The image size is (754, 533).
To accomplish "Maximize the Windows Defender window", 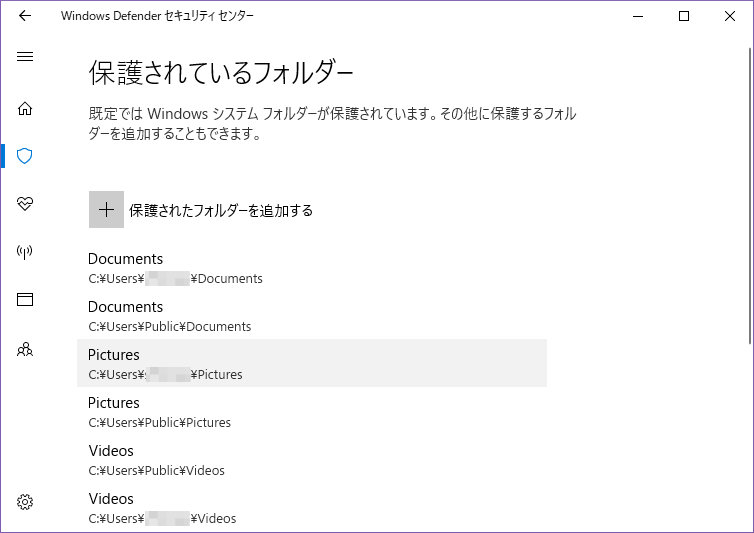I will point(684,16).
